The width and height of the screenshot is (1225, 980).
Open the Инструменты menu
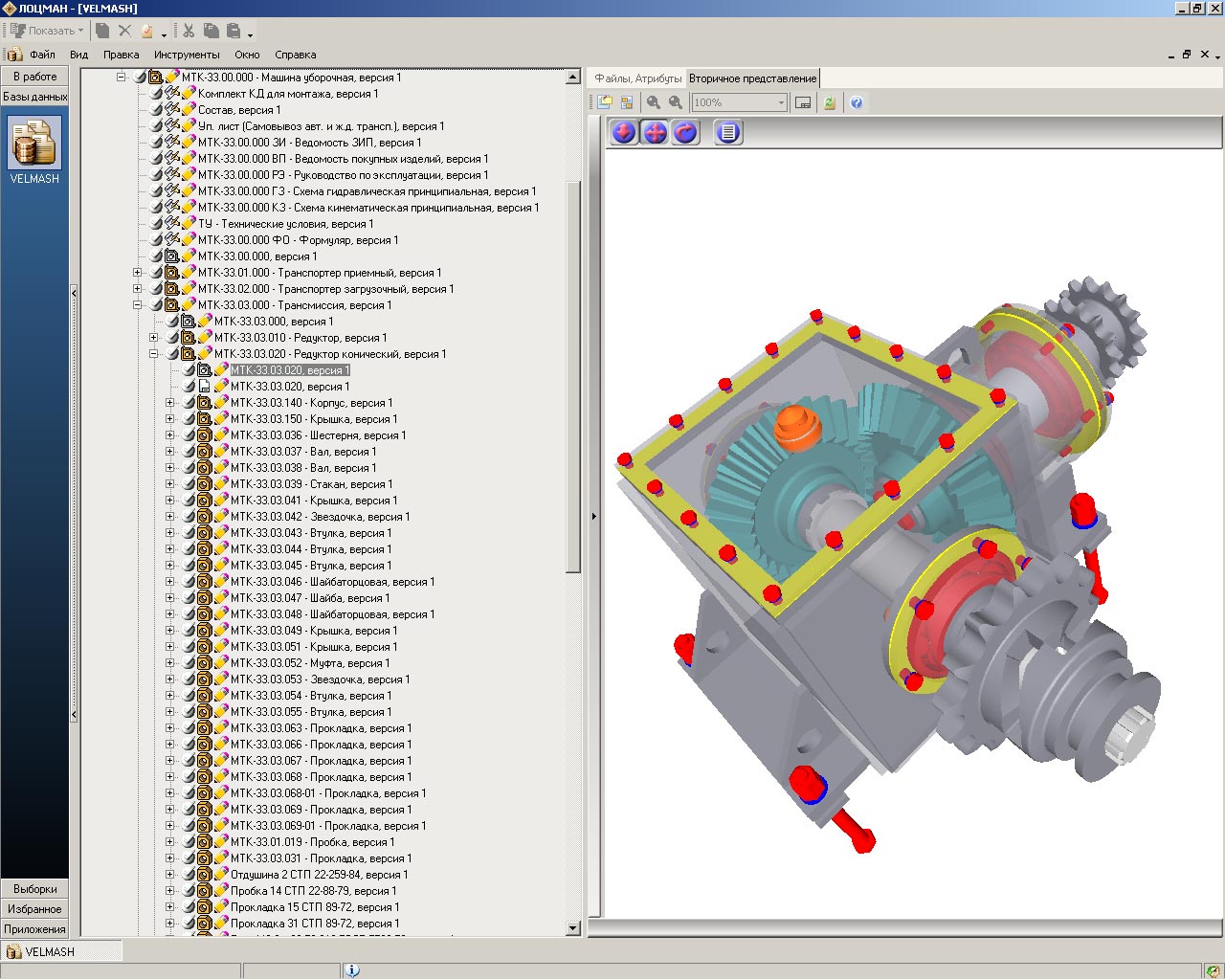click(187, 55)
